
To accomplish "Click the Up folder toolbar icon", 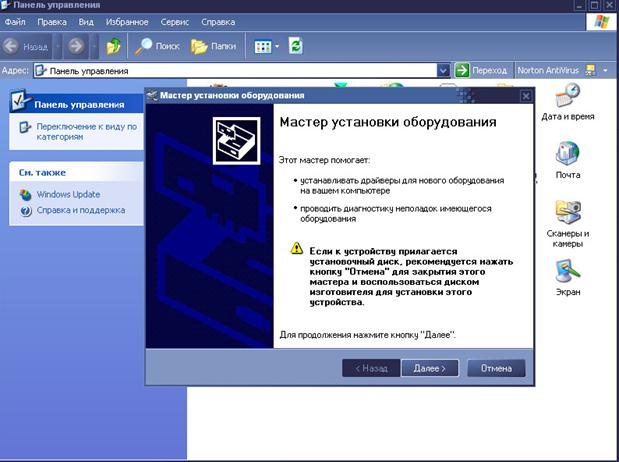I will click(114, 46).
